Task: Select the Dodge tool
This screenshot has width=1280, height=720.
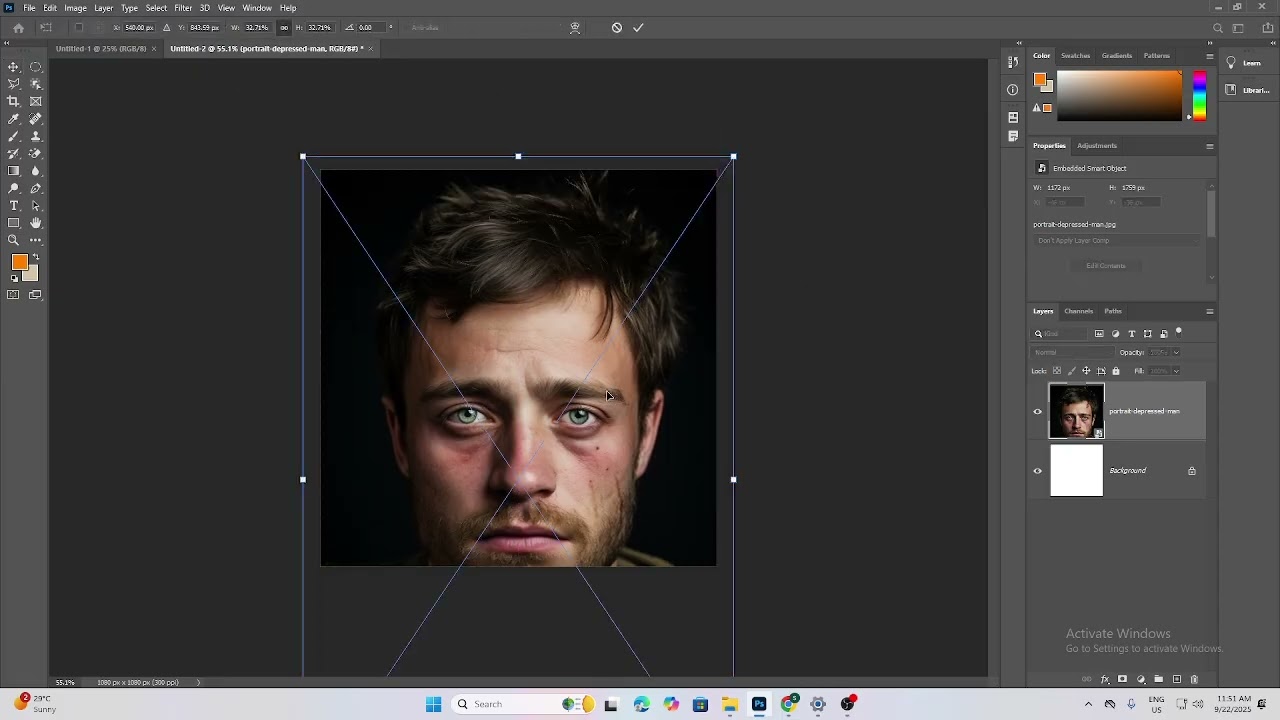Action: [14, 188]
